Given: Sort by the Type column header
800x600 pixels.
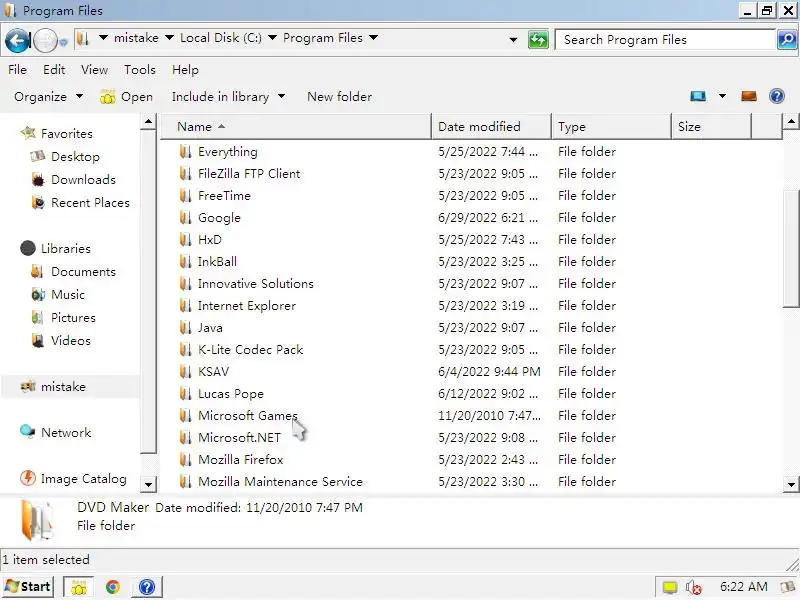Looking at the screenshot, I should click(611, 127).
